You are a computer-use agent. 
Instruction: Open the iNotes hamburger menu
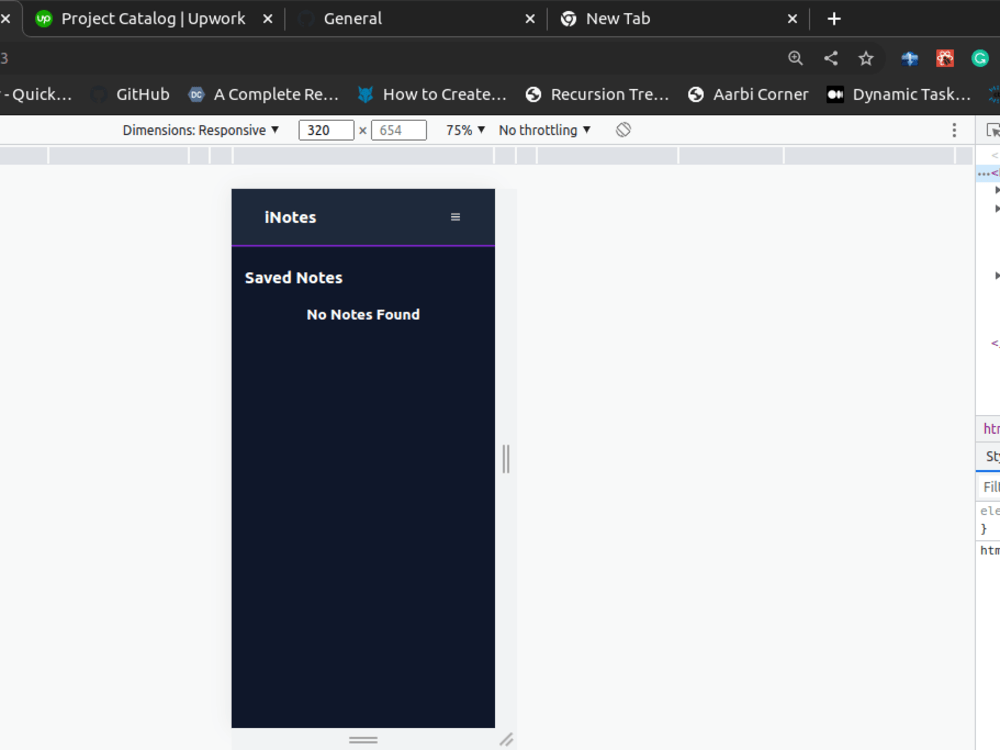click(455, 217)
